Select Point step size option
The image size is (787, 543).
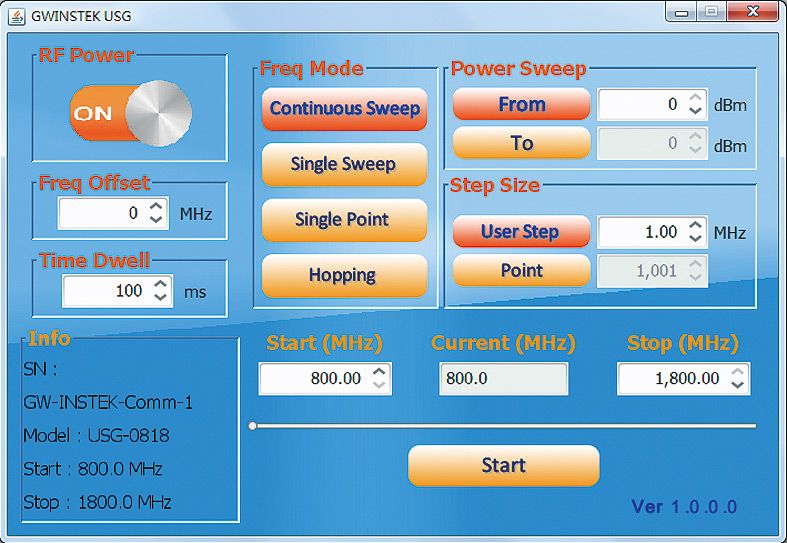click(x=521, y=271)
